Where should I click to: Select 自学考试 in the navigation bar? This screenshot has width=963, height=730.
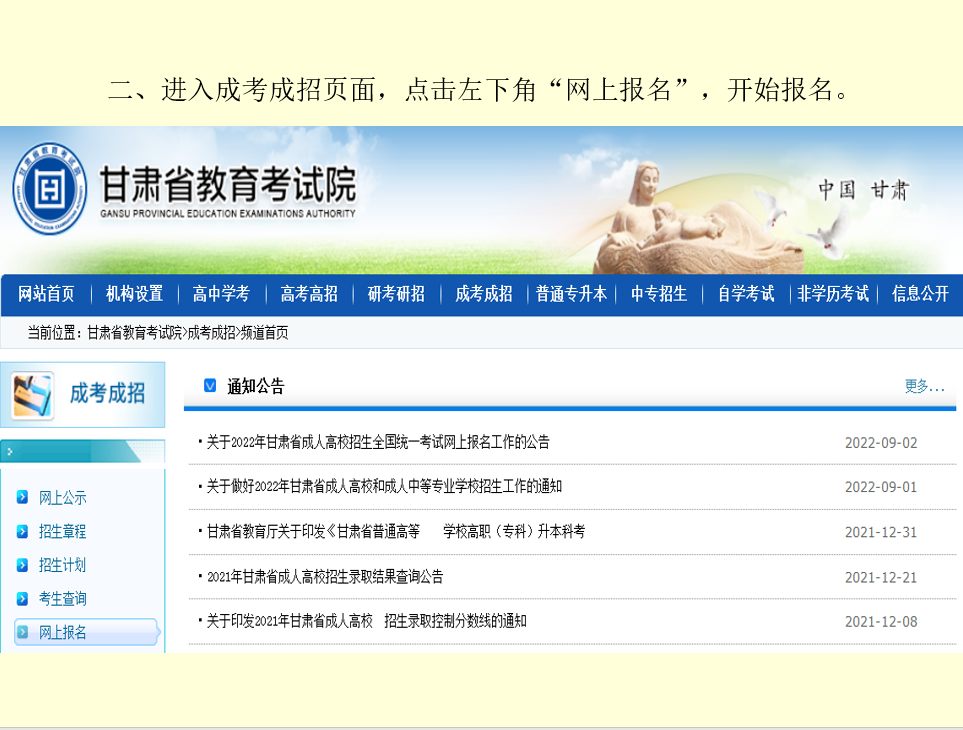pos(745,294)
